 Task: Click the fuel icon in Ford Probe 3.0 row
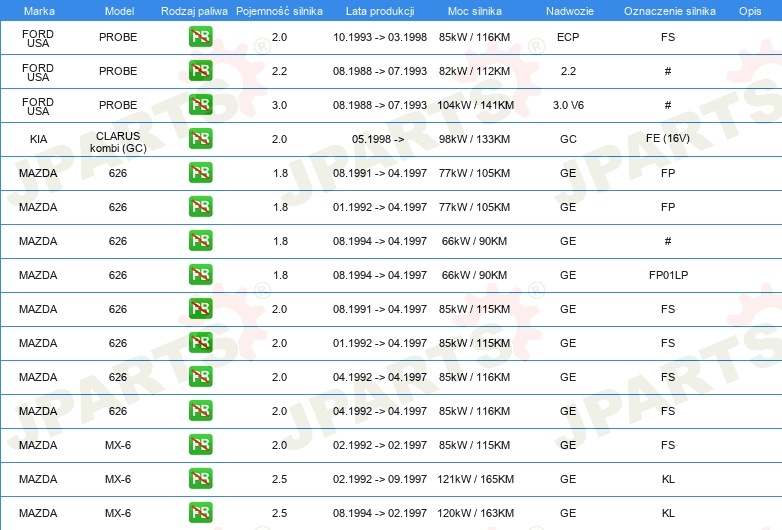click(200, 105)
